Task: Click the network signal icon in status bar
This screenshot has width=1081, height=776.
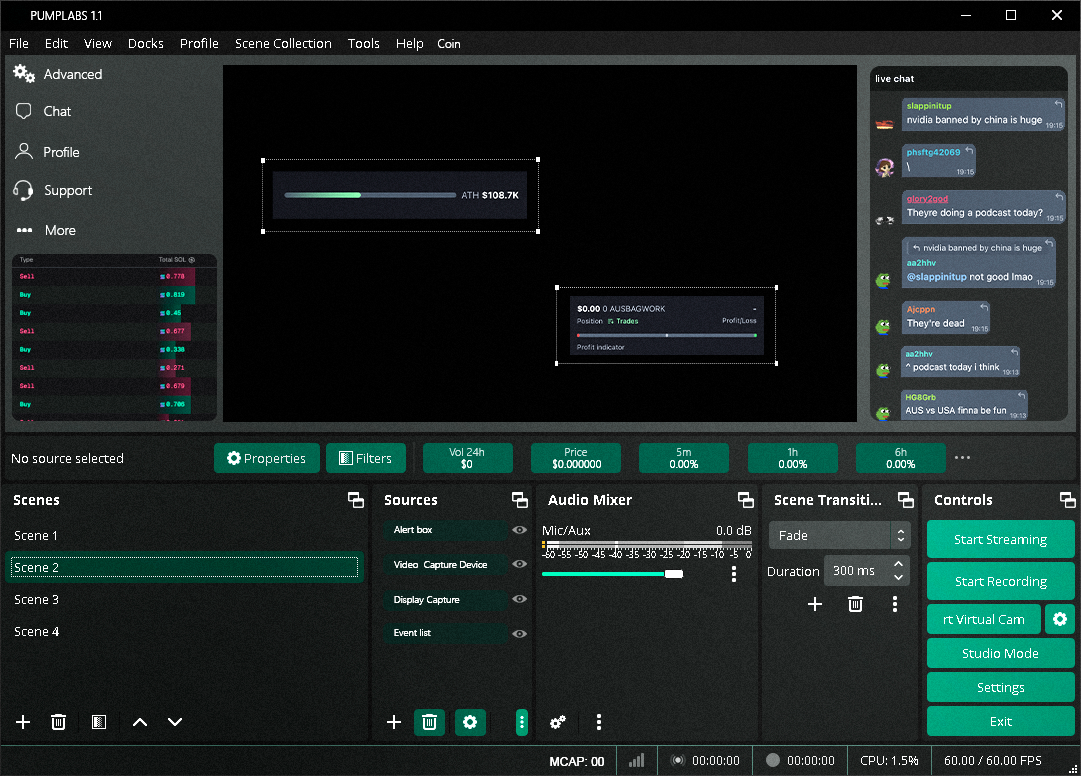Action: (x=636, y=760)
